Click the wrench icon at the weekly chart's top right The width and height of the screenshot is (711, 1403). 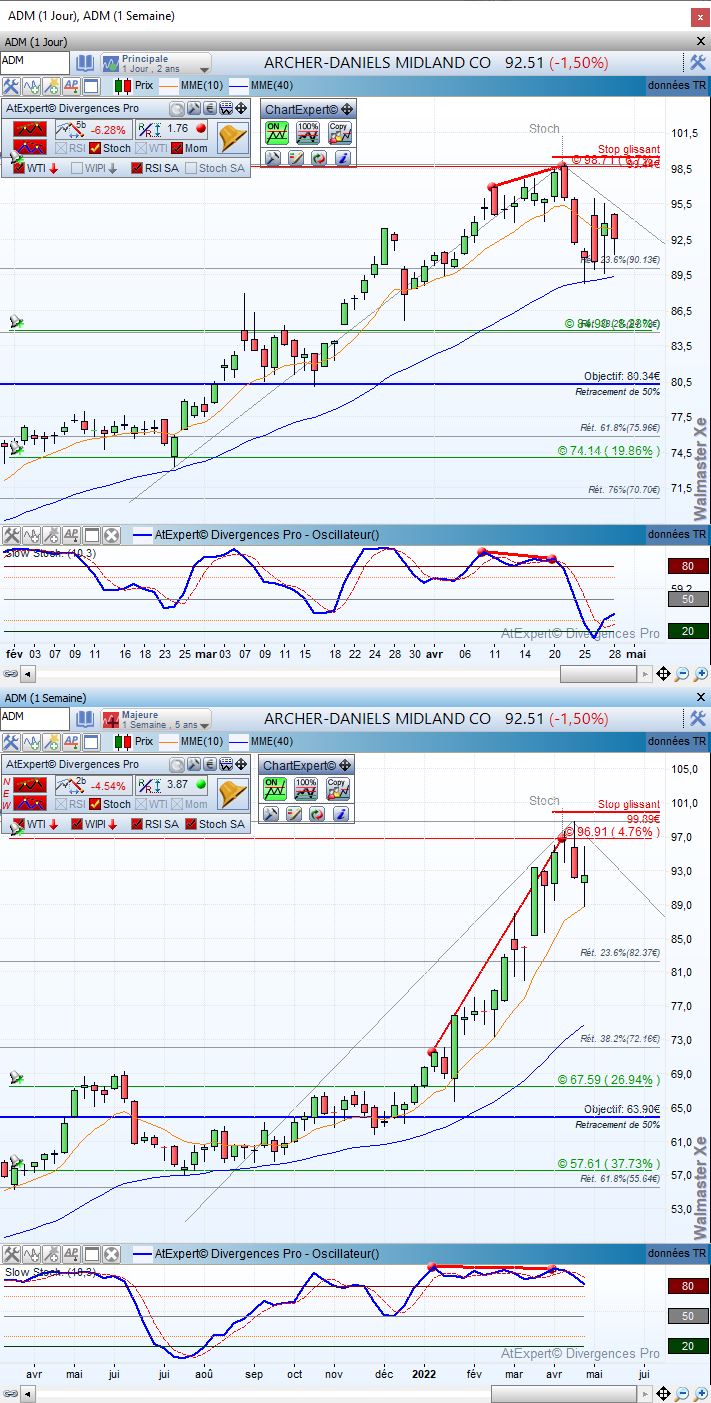point(698,718)
